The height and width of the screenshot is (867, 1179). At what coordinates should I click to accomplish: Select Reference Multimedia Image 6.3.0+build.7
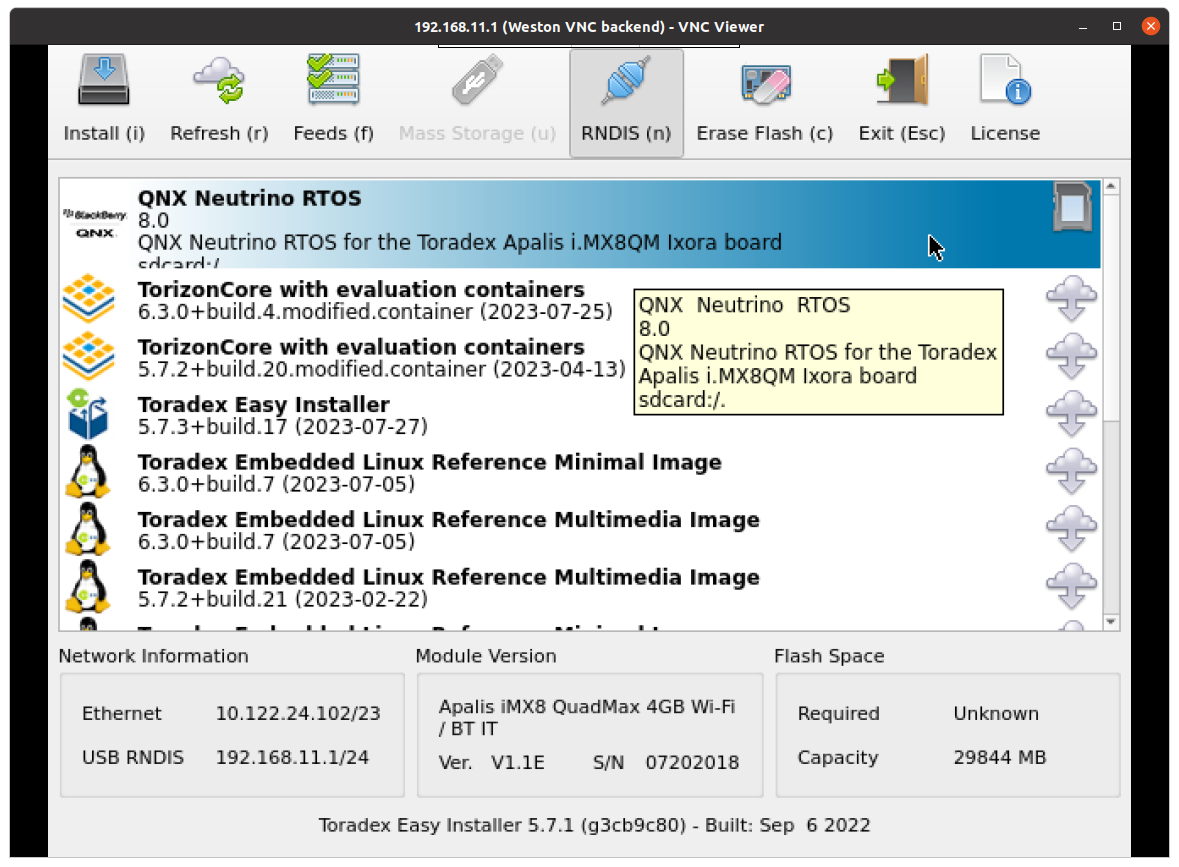(448, 531)
